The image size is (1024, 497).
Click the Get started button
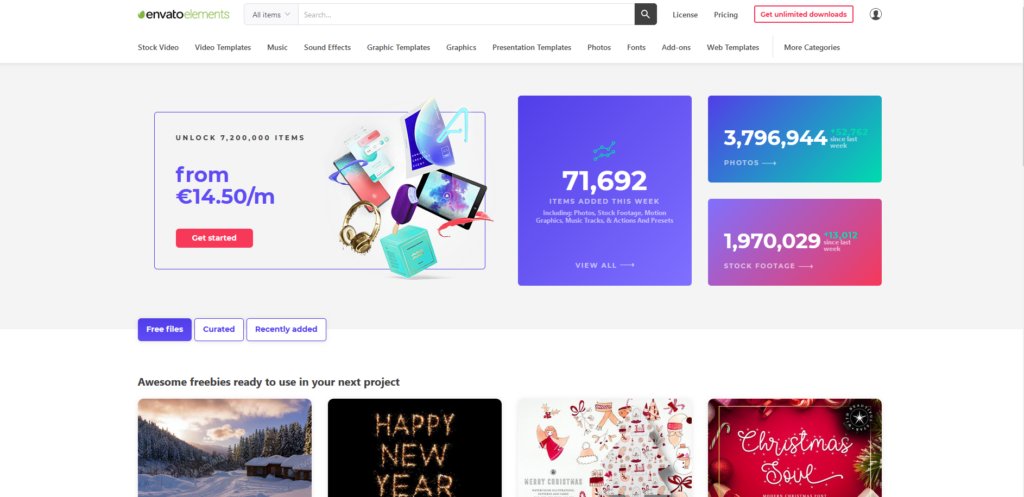click(x=214, y=238)
